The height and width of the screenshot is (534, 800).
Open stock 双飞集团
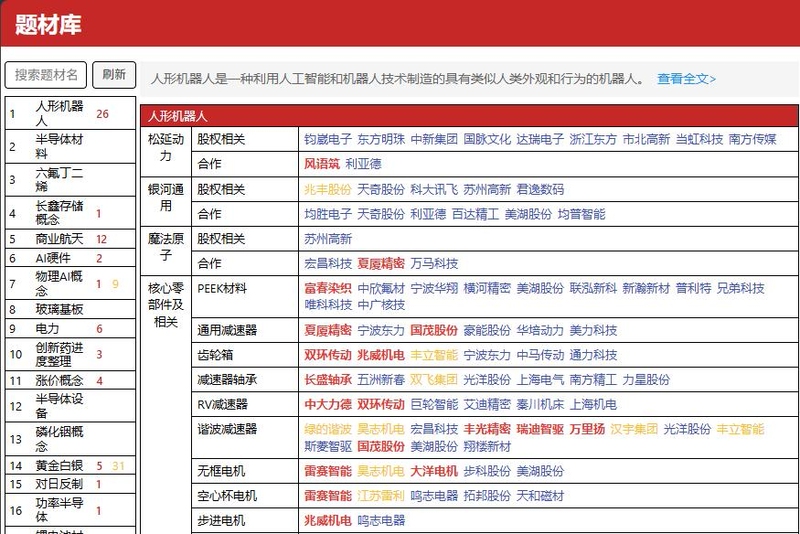click(434, 380)
